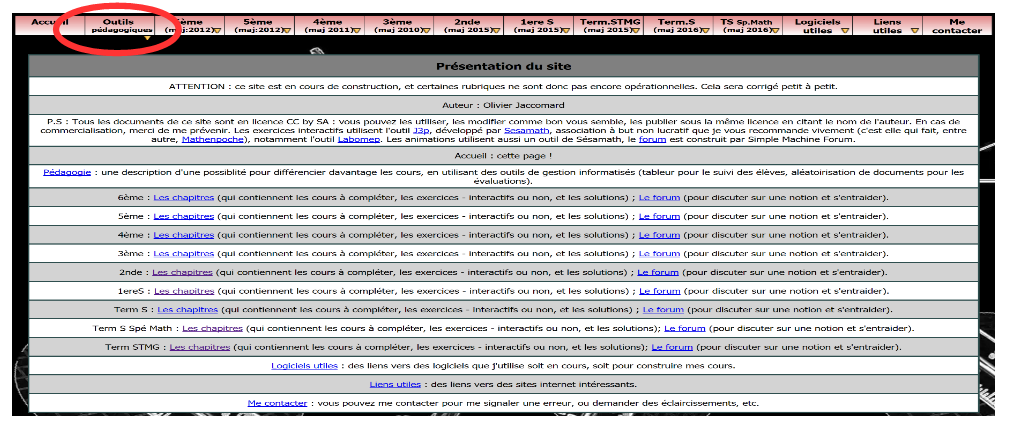
Task: Open Les chapitres in the Term STMG row
Action: [200, 347]
